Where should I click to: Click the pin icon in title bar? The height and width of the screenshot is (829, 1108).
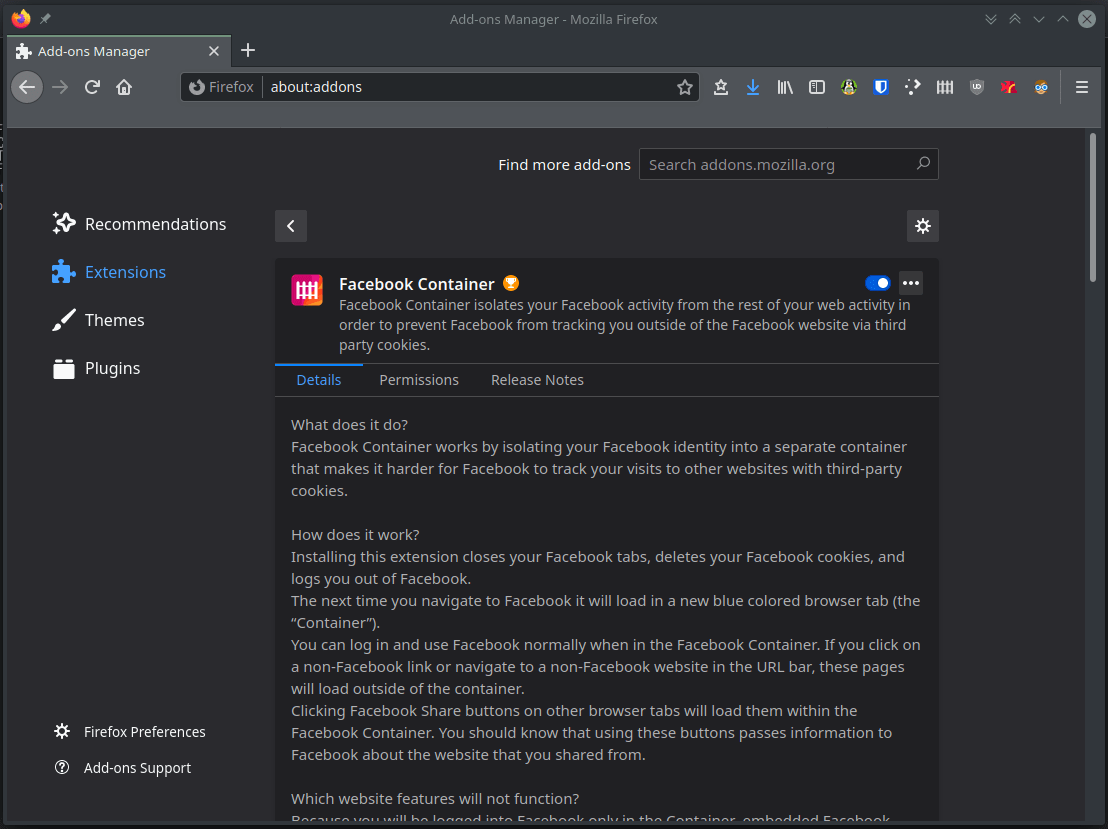click(45, 19)
